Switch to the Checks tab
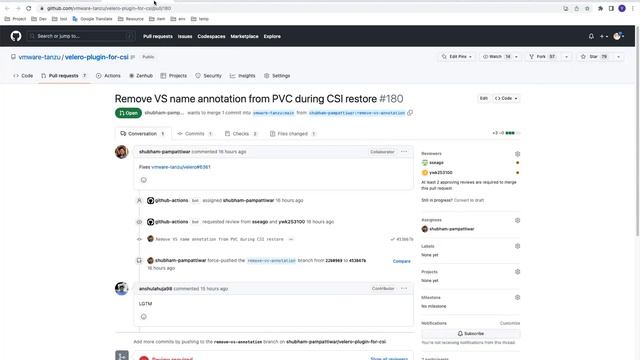The height and width of the screenshot is (360, 640). (241, 134)
